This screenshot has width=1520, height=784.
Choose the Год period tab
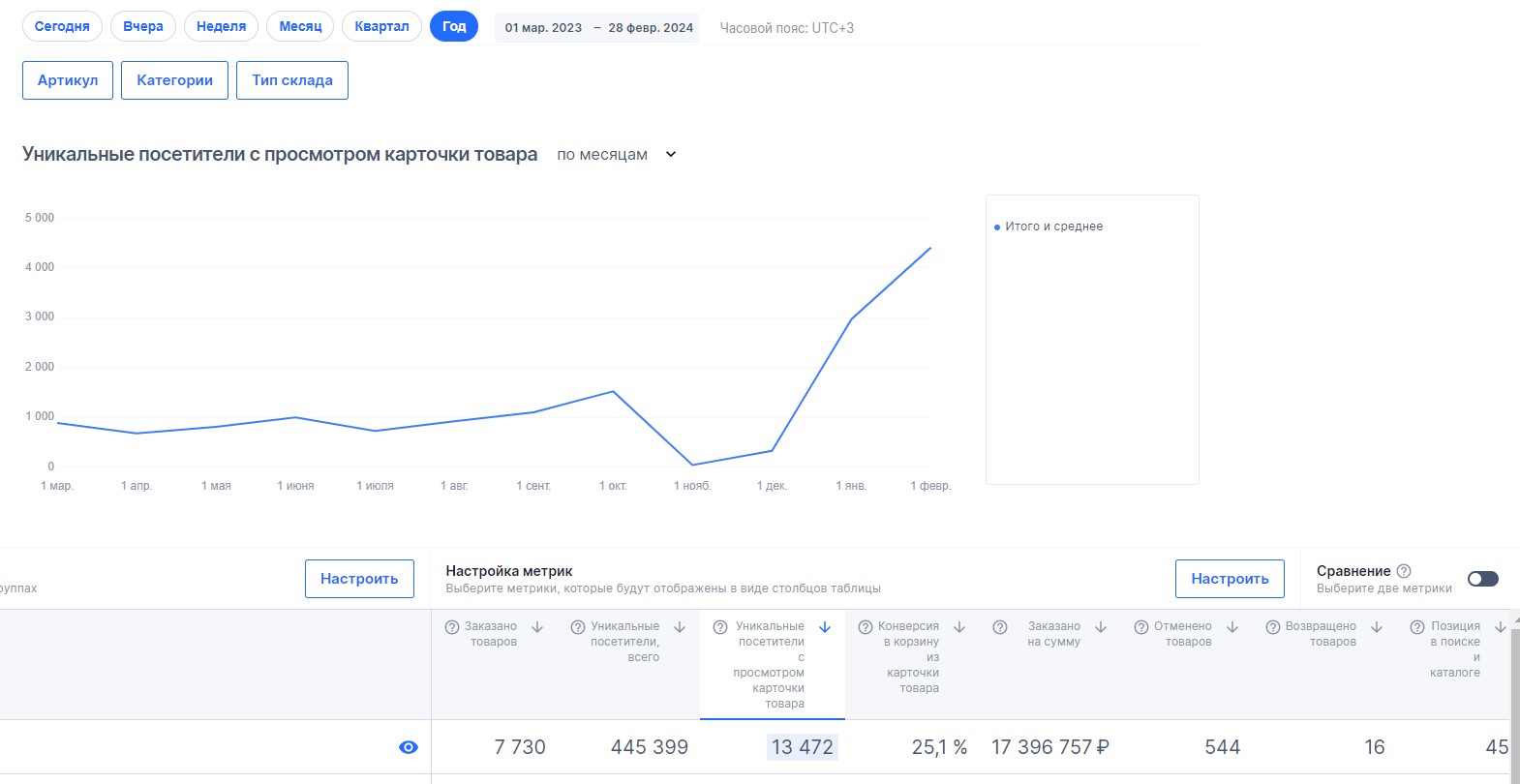454,26
